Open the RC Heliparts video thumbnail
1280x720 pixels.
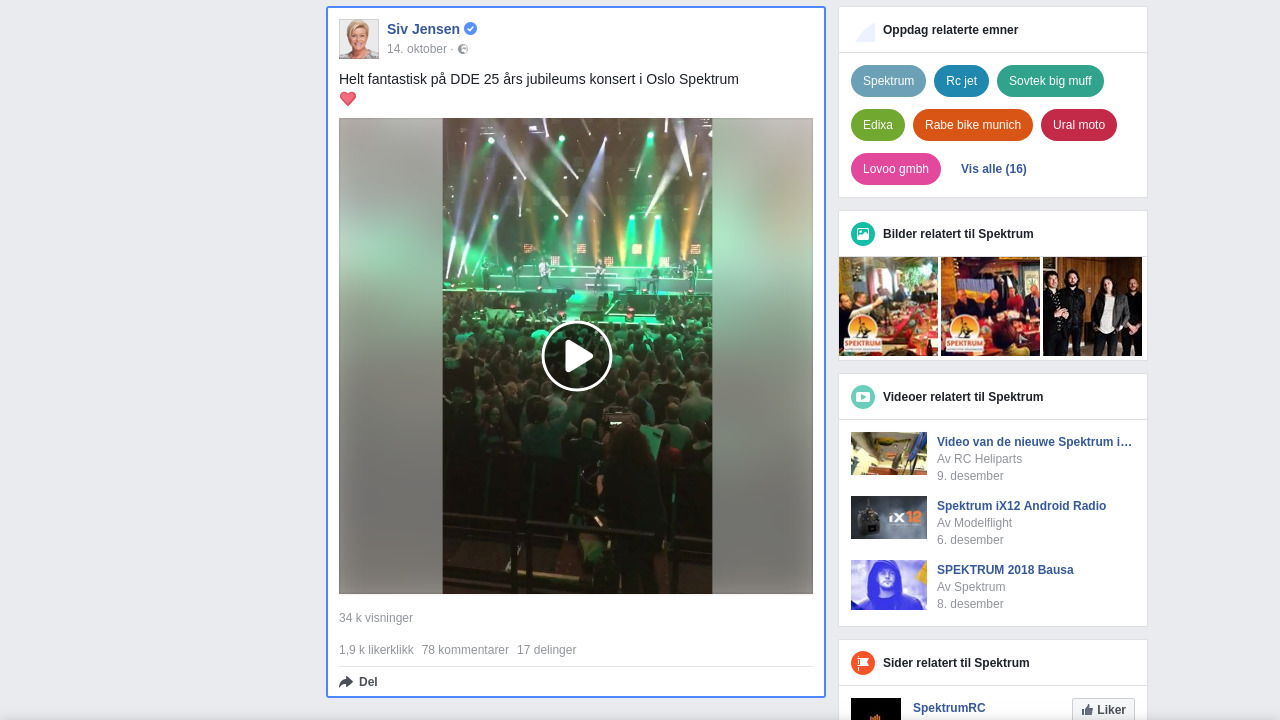pyautogui.click(x=889, y=453)
